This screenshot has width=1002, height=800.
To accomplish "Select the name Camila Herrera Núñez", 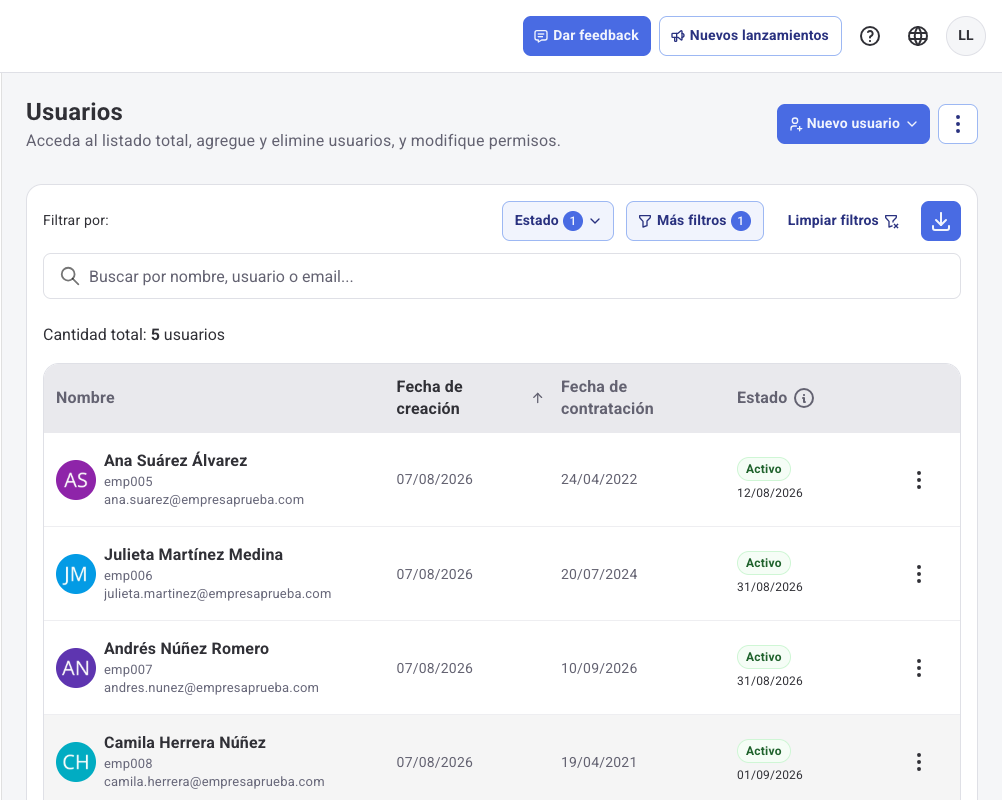I will [185, 742].
